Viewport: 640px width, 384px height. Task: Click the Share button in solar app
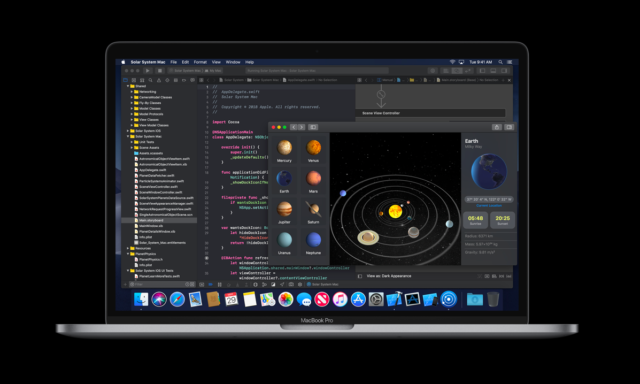pyautogui.click(x=497, y=127)
